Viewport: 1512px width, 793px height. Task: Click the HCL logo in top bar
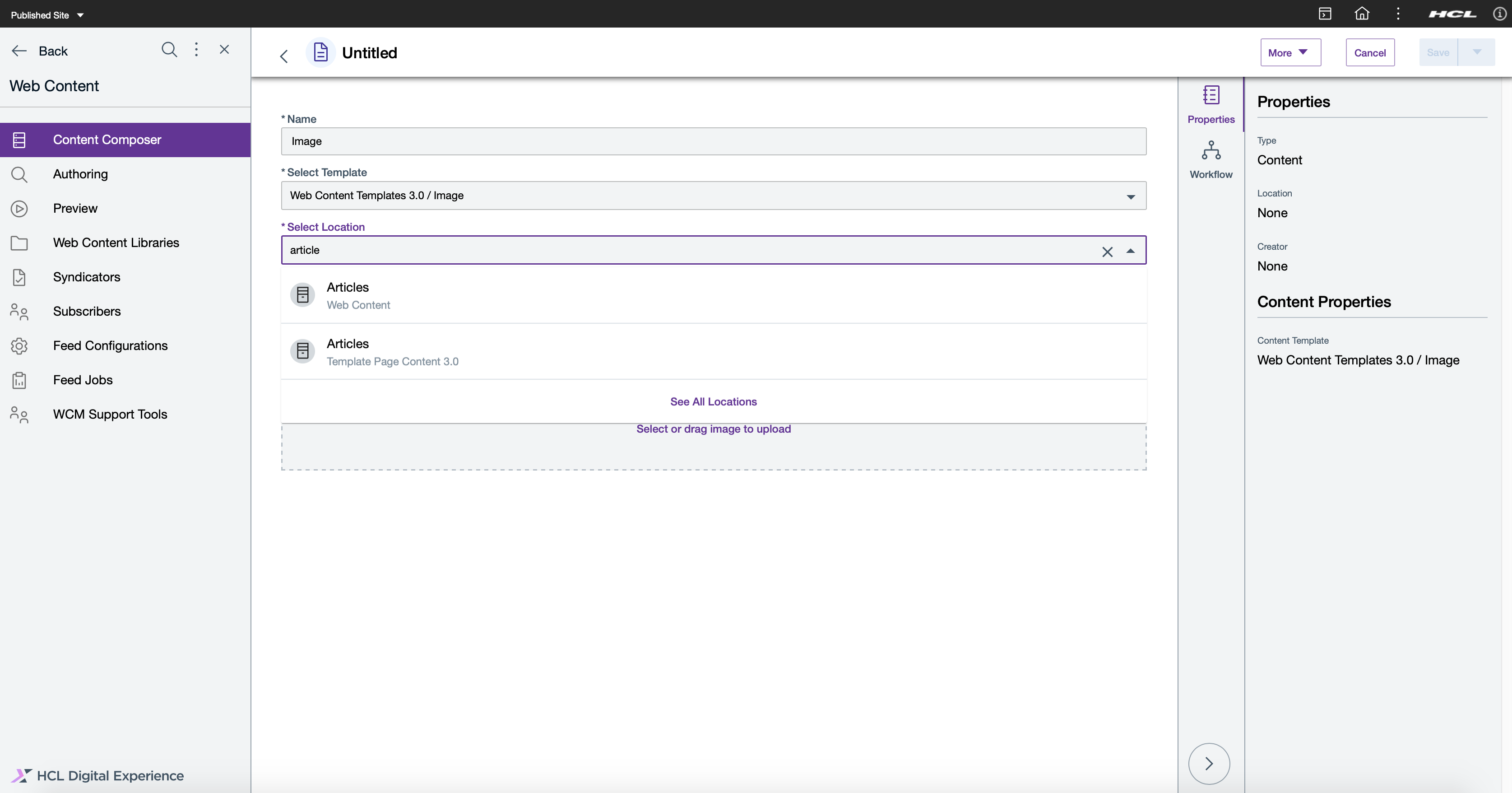[1452, 14]
